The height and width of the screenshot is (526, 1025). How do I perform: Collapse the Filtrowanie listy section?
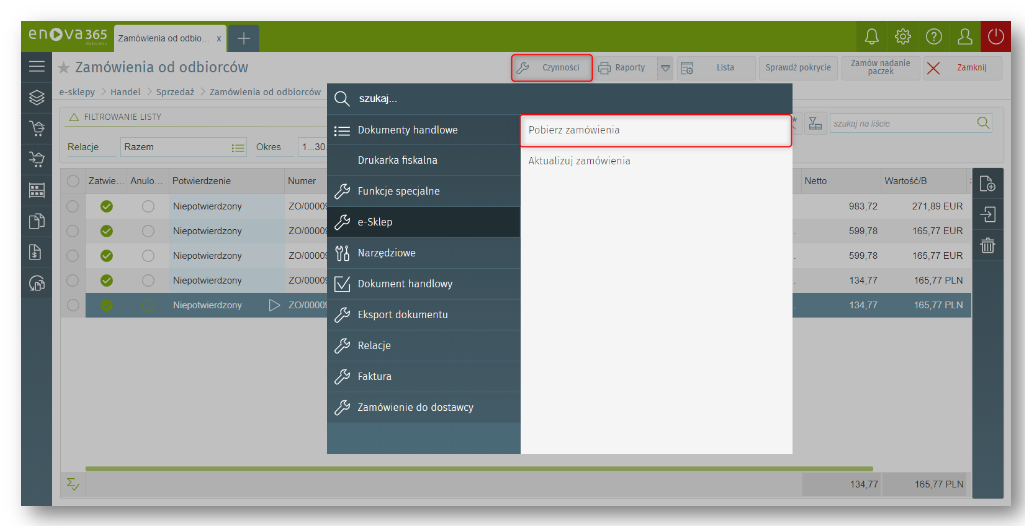click(74, 117)
